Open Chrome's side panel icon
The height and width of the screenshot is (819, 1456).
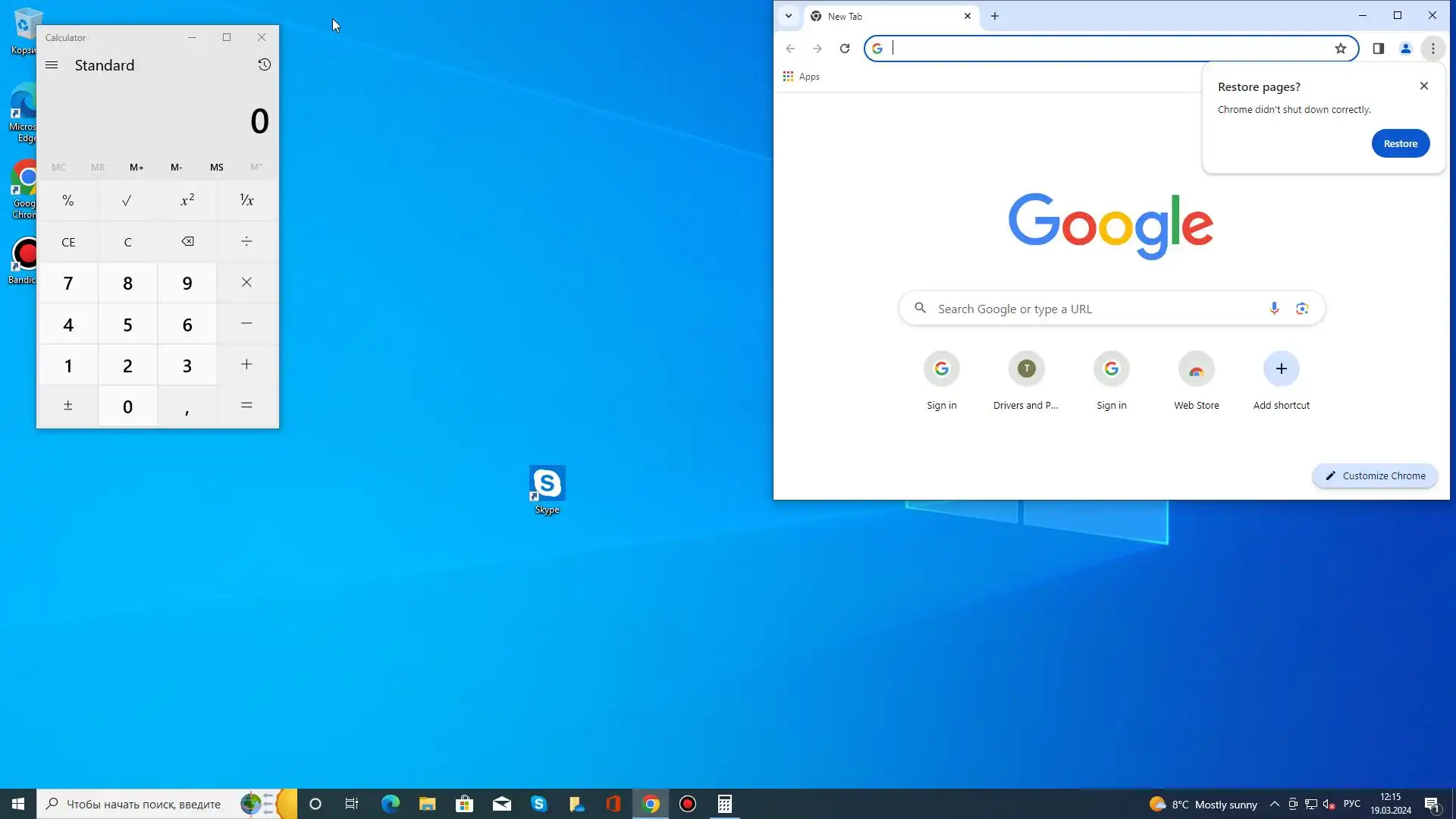coord(1378,49)
